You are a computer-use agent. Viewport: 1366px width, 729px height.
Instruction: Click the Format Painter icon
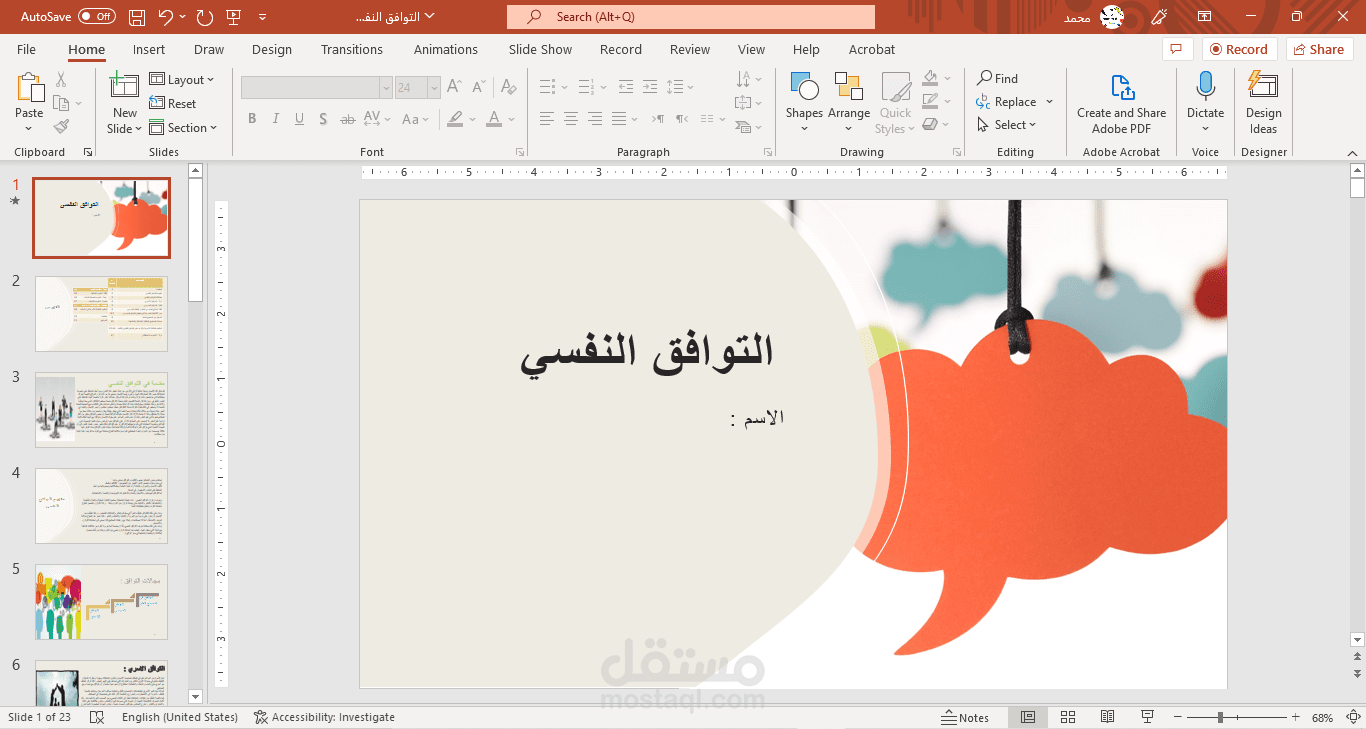(x=60, y=125)
